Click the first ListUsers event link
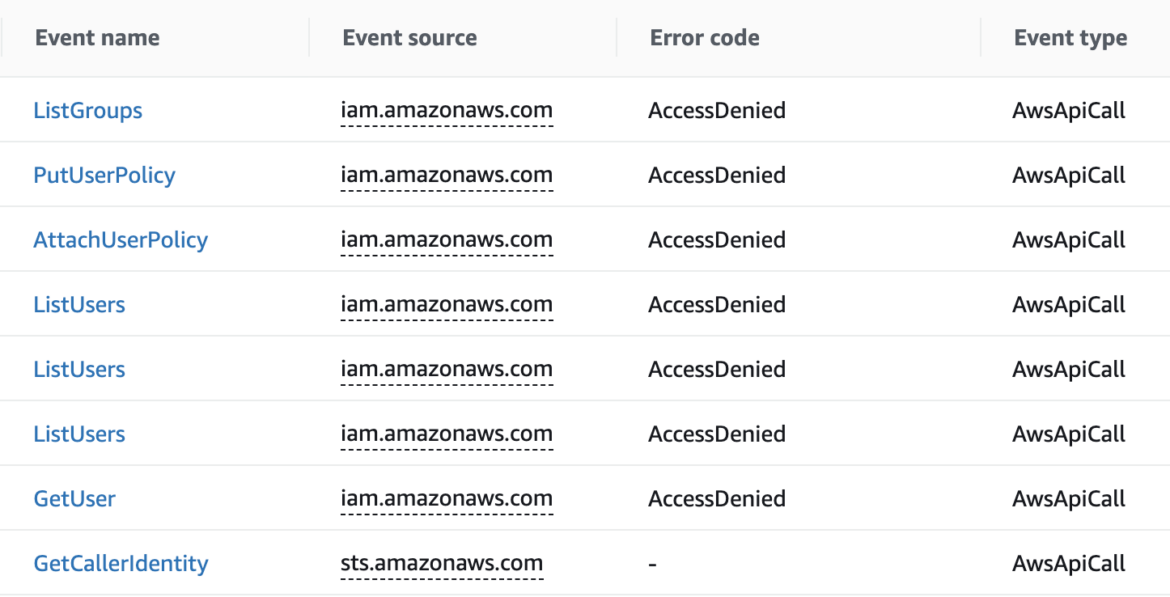The image size is (1170, 597). pyautogui.click(x=79, y=304)
